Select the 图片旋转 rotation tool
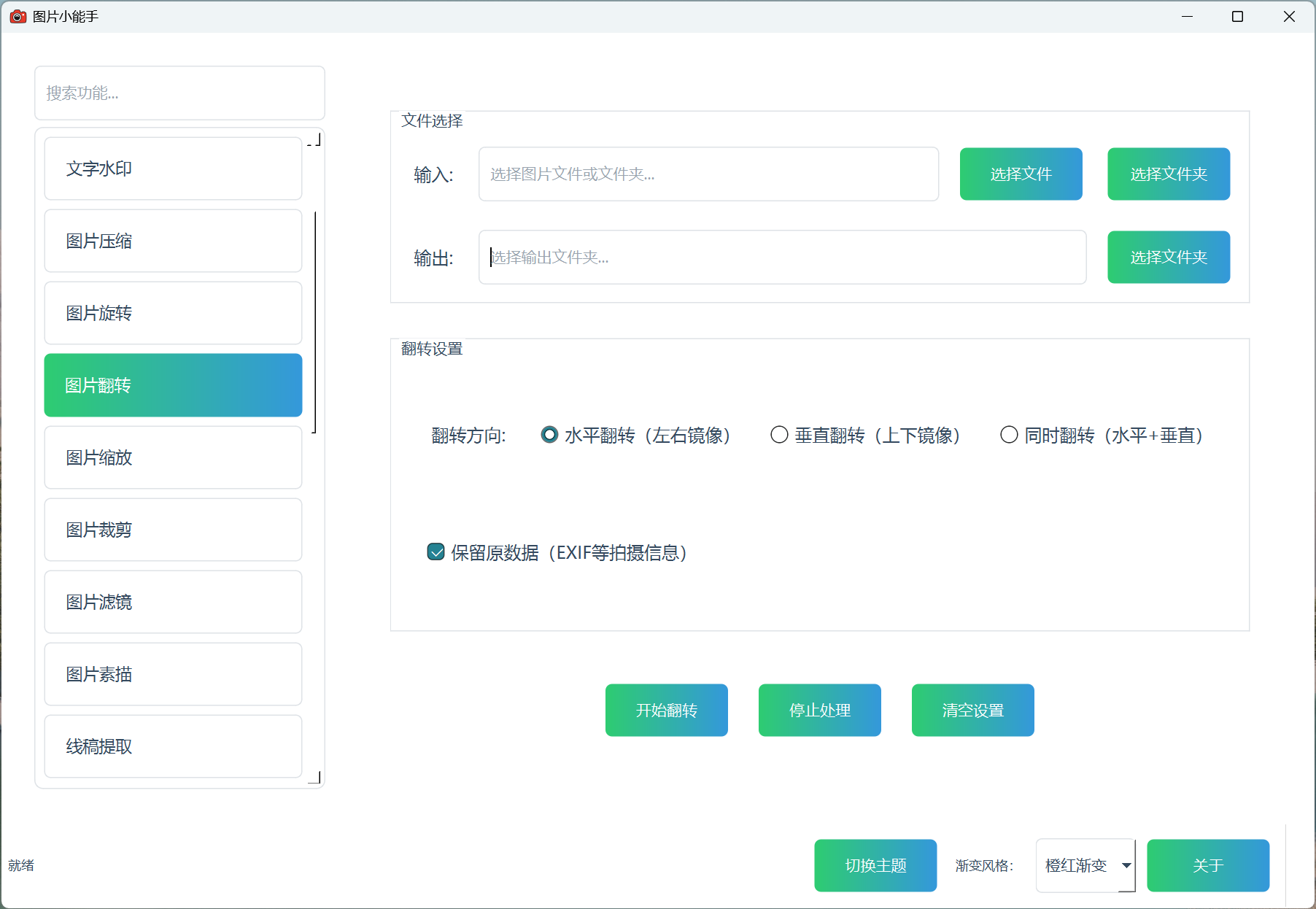Image resolution: width=1316 pixels, height=909 pixels. [172, 313]
